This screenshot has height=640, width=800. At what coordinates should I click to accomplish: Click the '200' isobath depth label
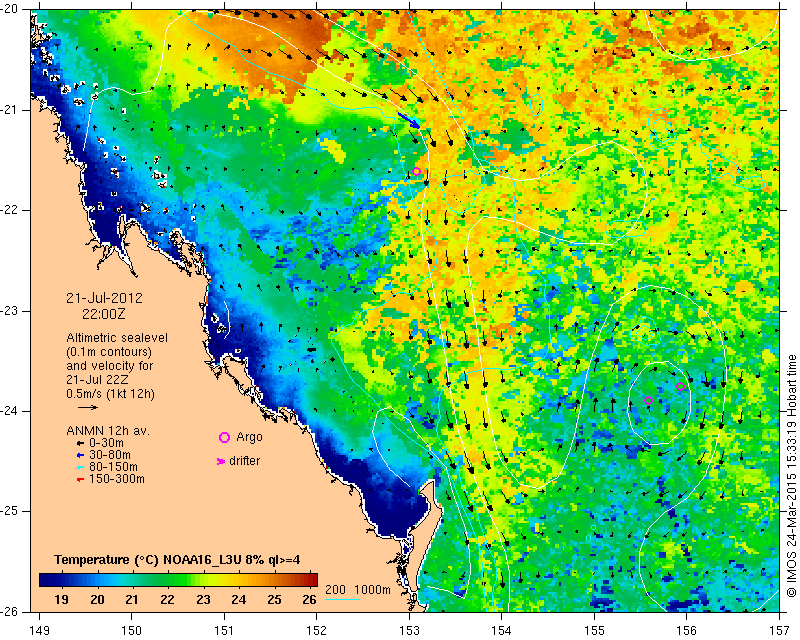tap(335, 590)
